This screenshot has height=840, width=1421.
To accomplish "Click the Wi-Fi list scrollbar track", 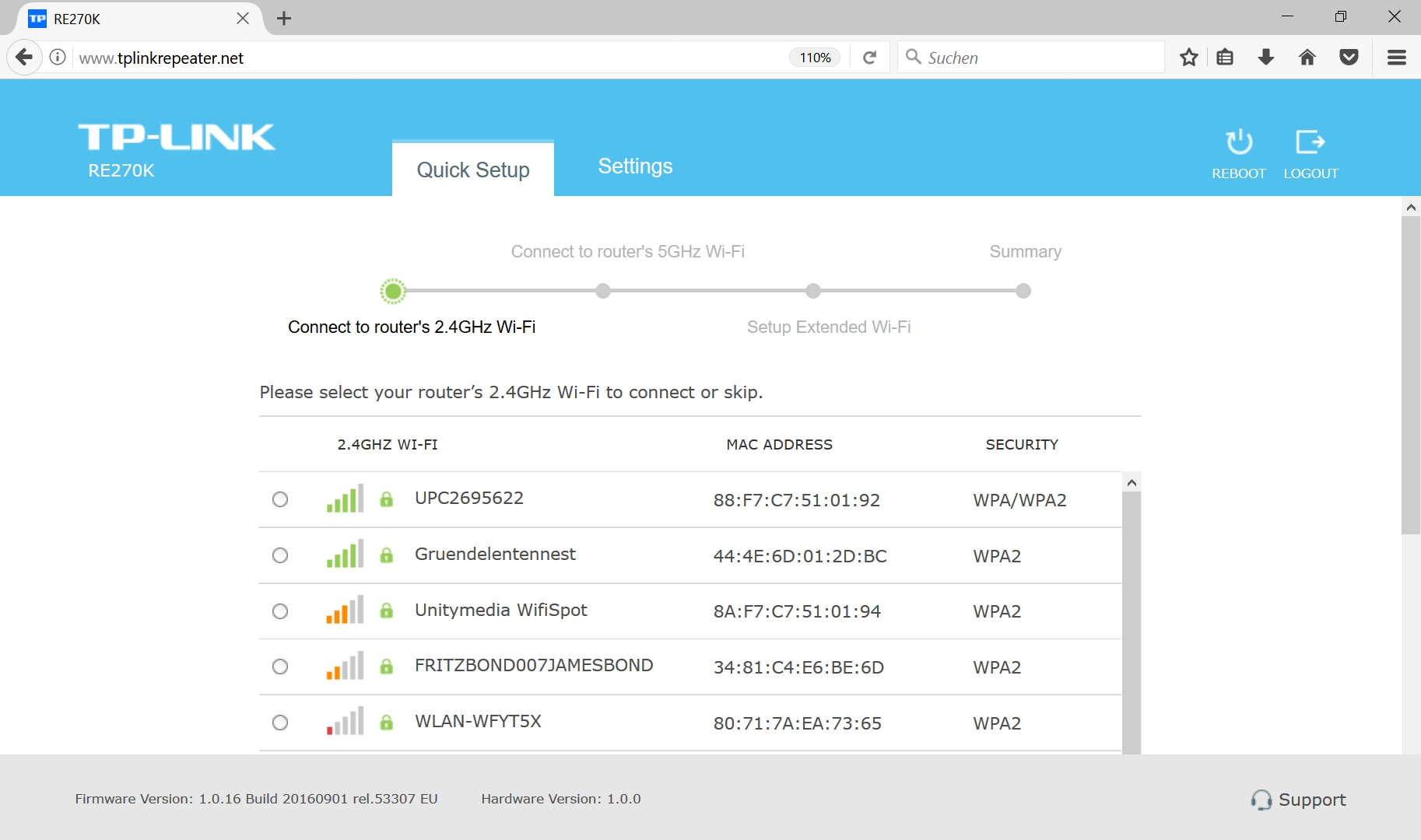I will pyautogui.click(x=1132, y=622).
